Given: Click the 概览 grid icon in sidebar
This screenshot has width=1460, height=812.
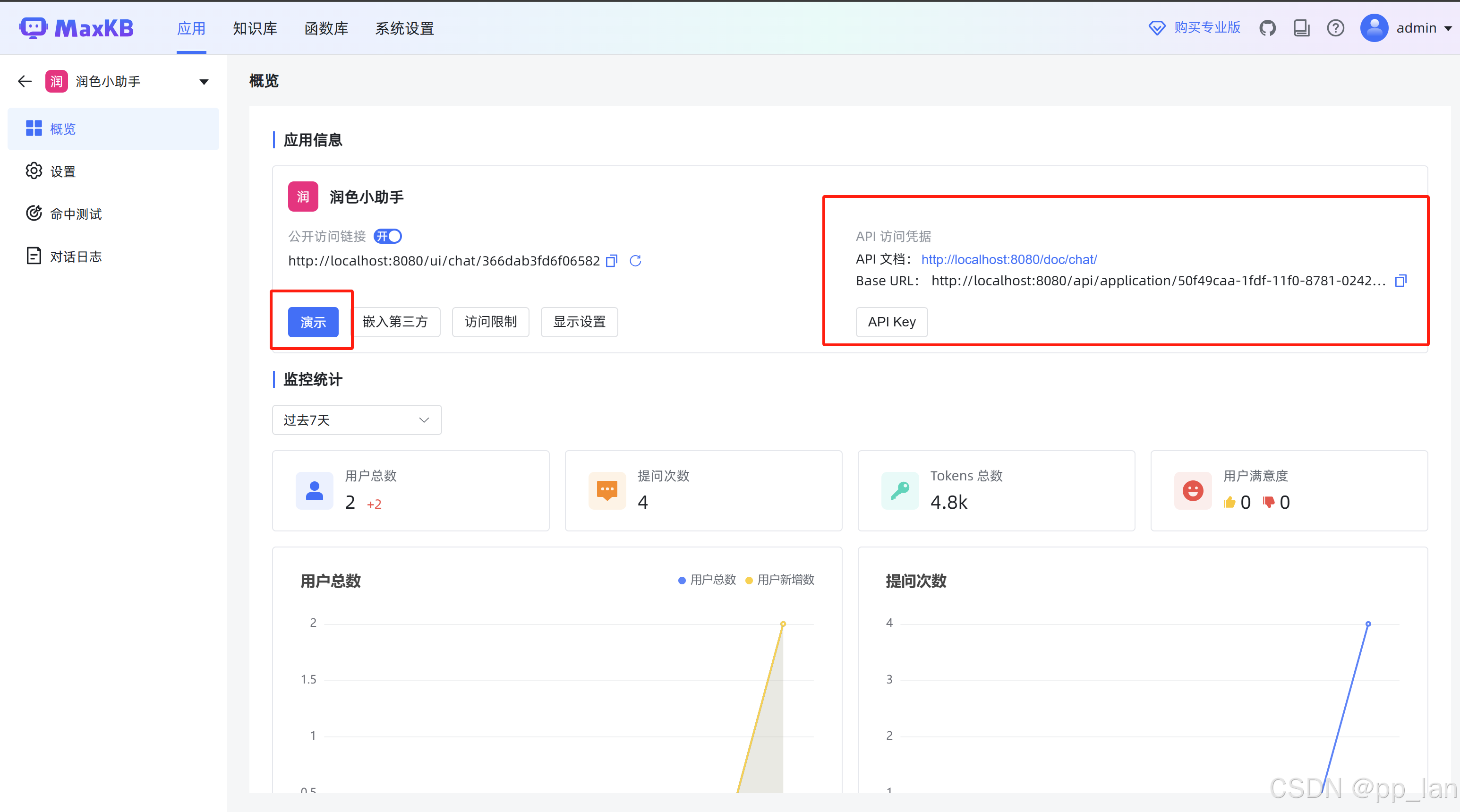Looking at the screenshot, I should click(34, 128).
